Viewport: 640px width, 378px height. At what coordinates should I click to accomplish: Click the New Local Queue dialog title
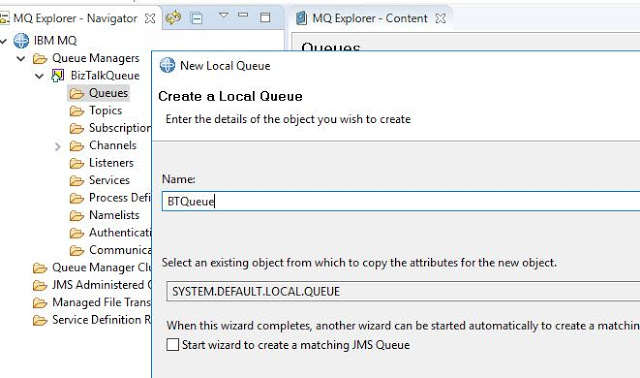tap(225, 66)
